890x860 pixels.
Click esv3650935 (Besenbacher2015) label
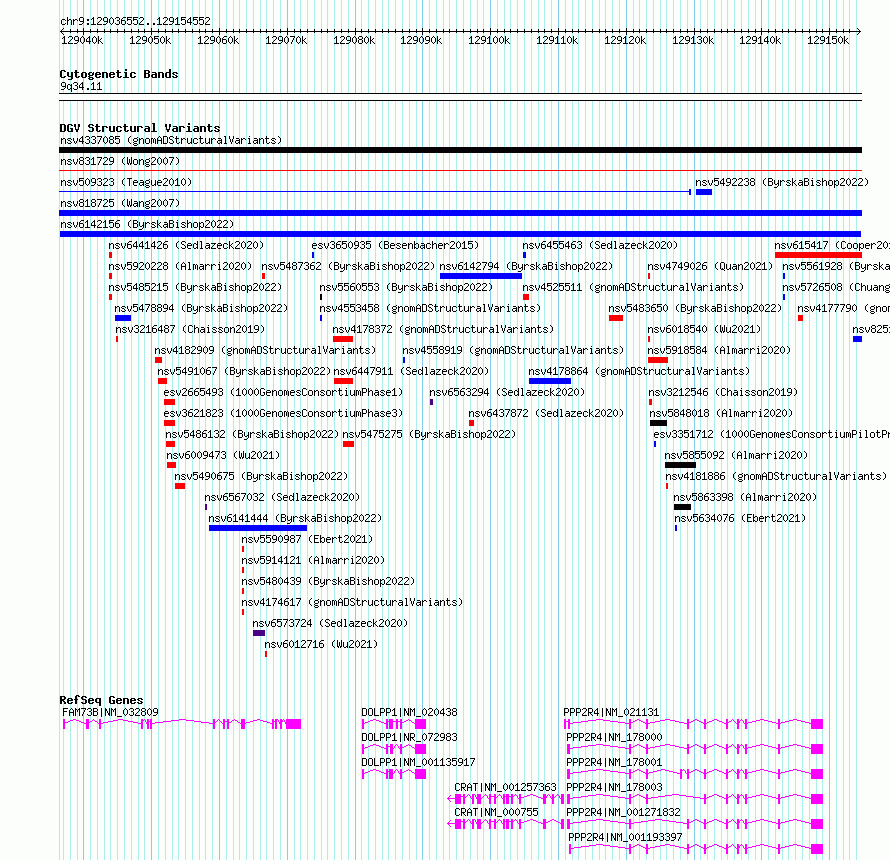pos(395,245)
